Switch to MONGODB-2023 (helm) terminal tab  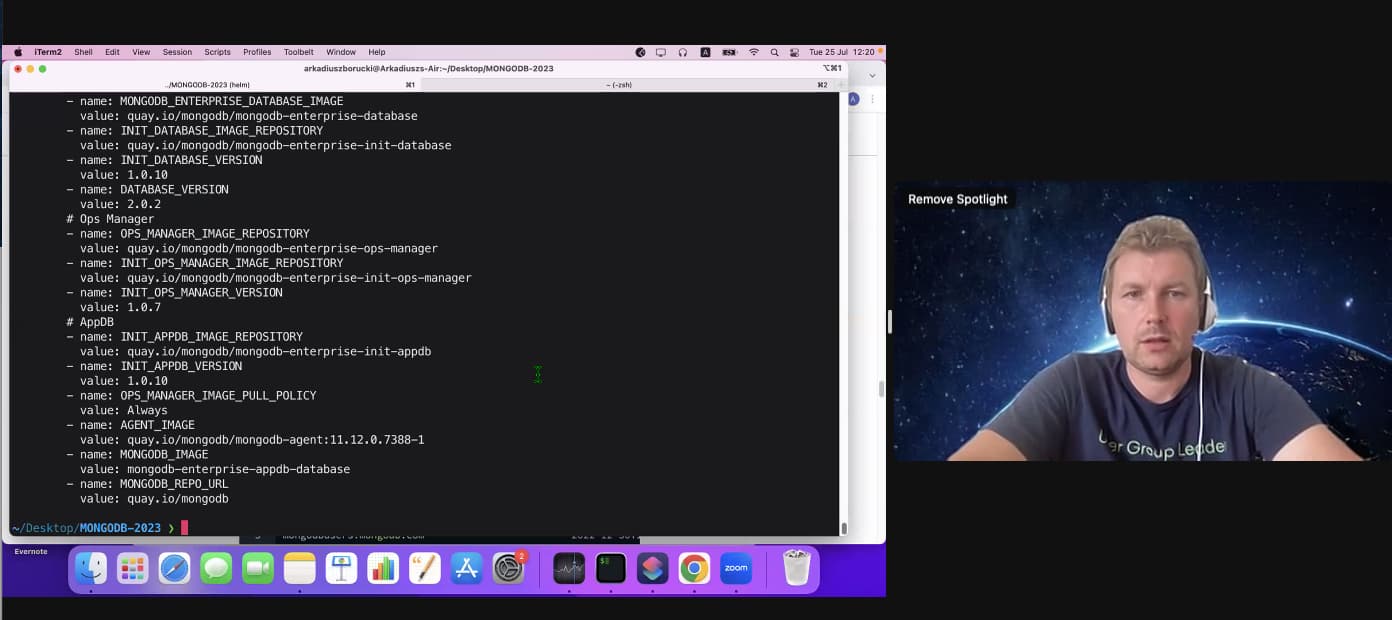pos(215,85)
